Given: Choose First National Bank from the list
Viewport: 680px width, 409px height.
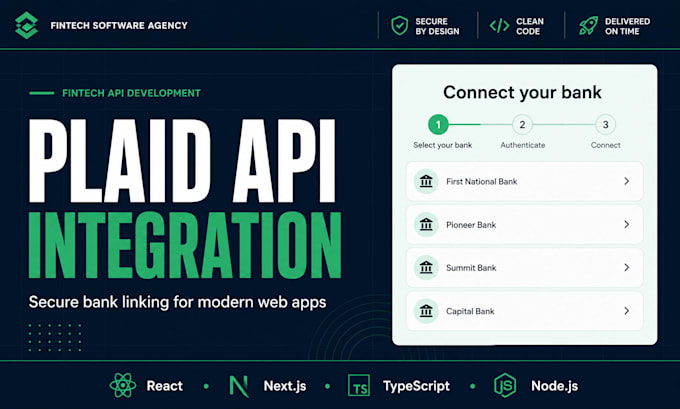Looking at the screenshot, I should coord(524,181).
